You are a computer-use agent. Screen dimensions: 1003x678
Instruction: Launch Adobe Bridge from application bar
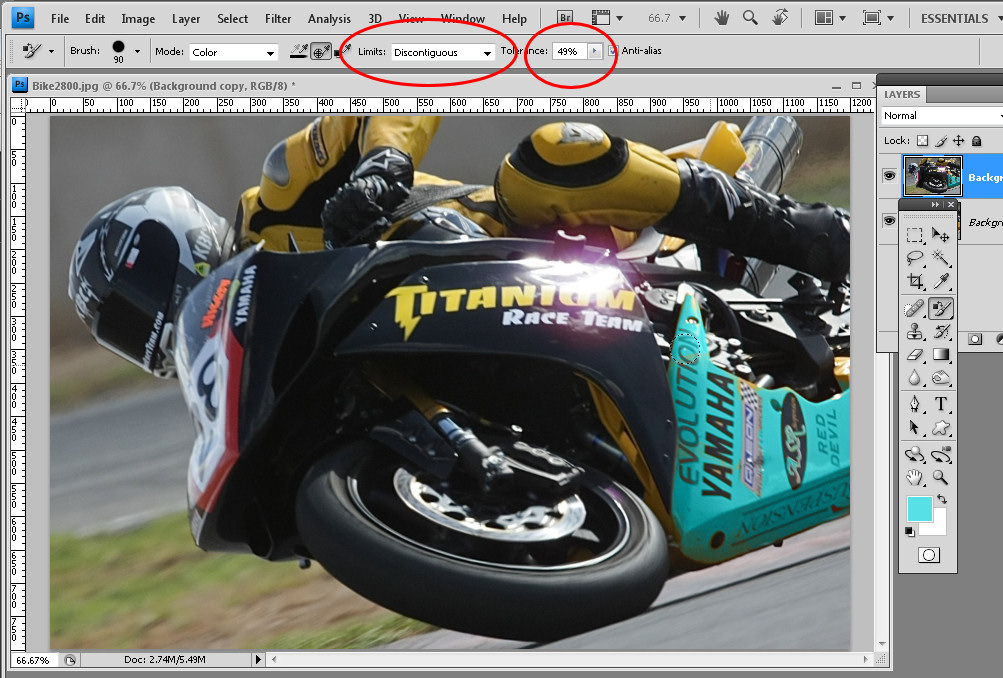coord(565,18)
